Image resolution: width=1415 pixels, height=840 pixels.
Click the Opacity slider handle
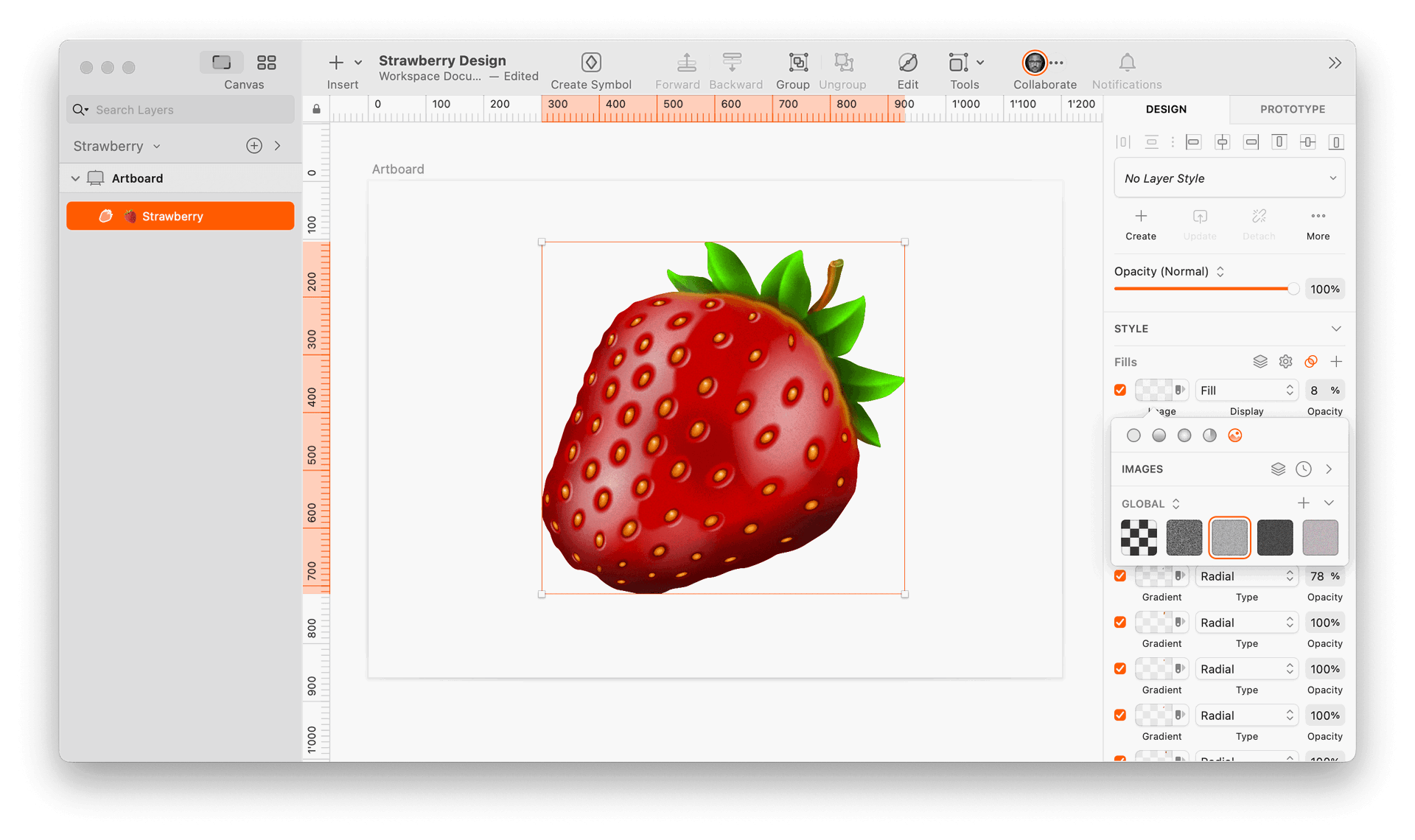point(1293,289)
